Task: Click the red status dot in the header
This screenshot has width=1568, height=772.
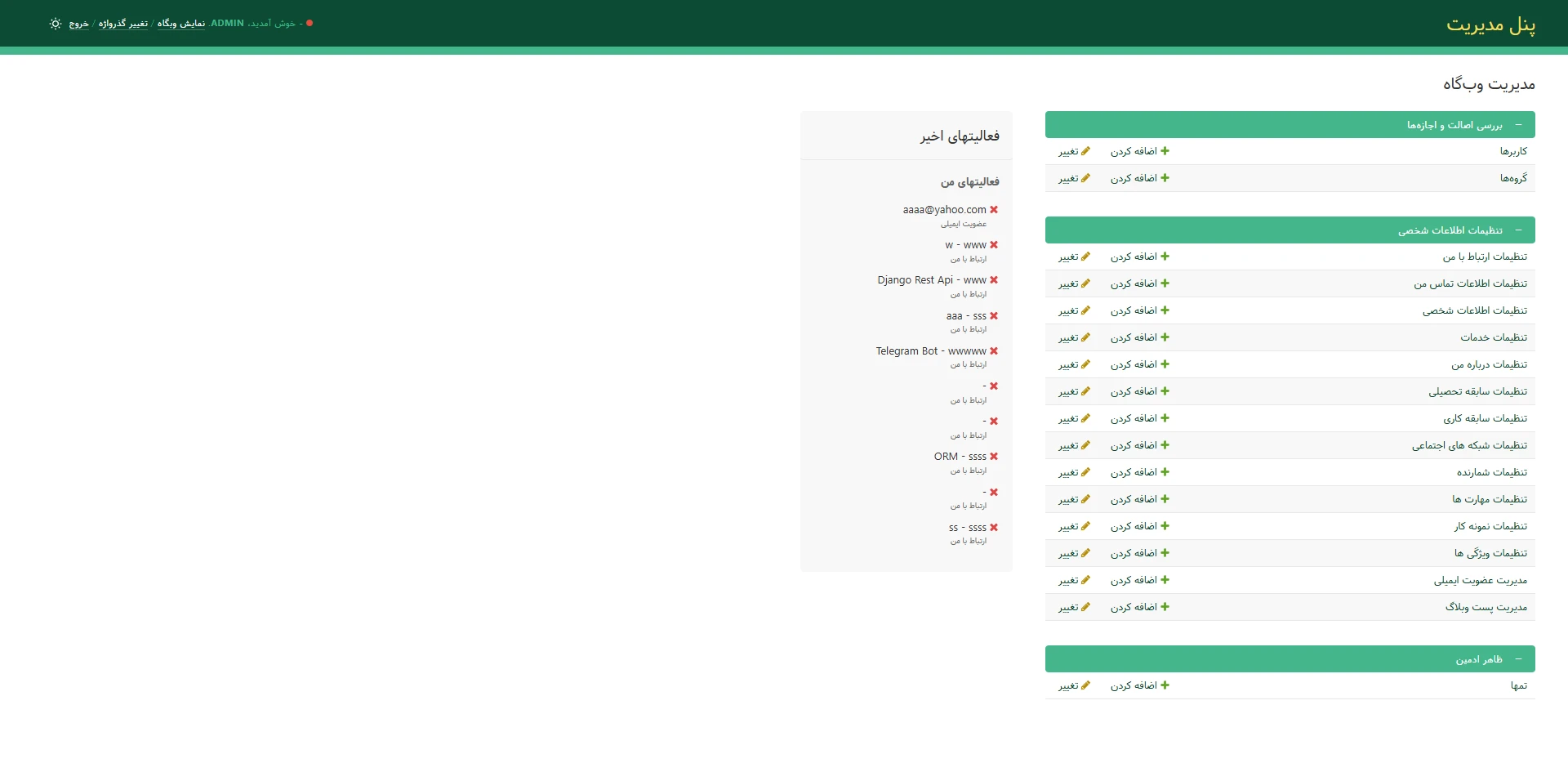Action: [310, 23]
